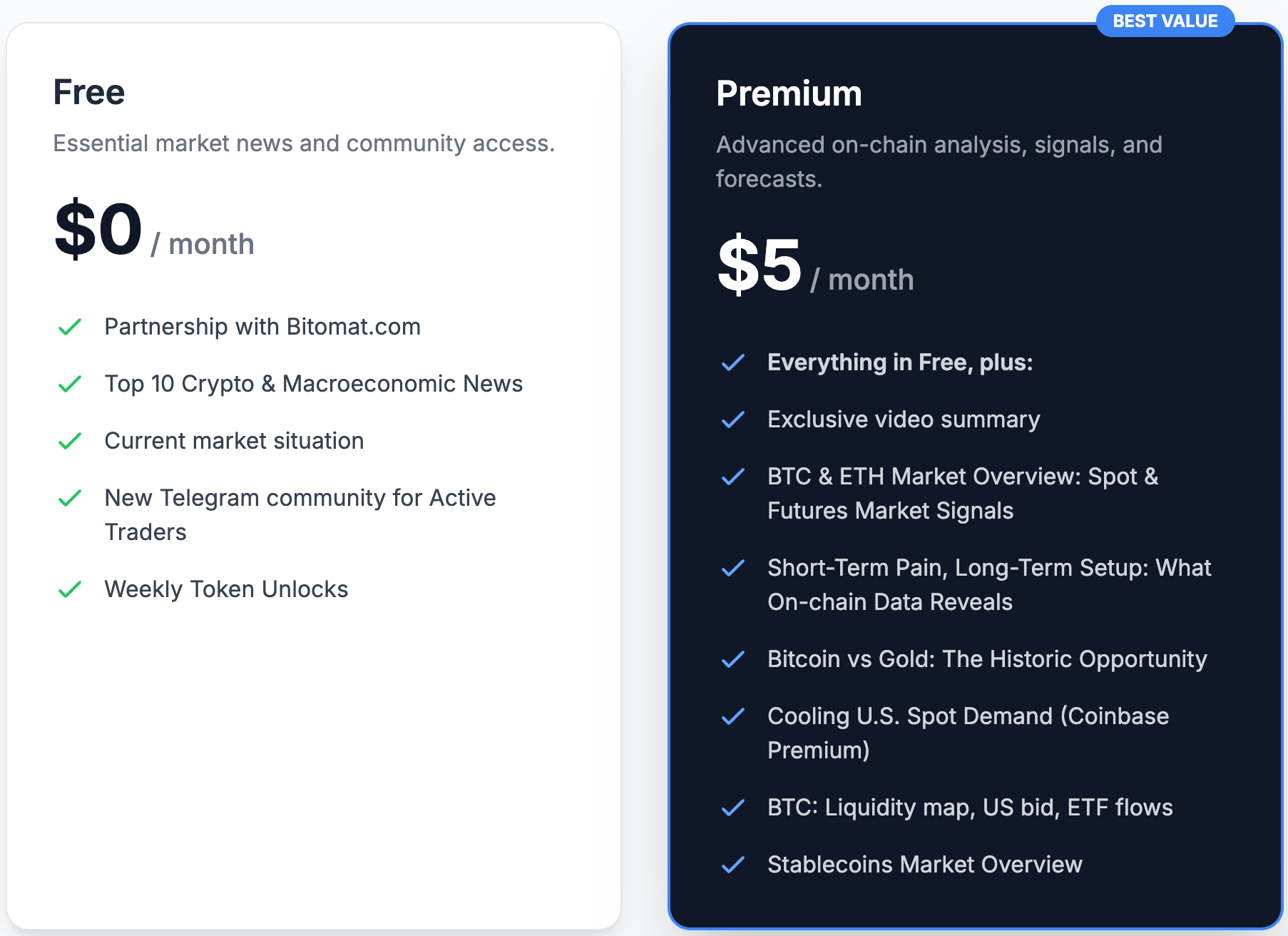The width and height of the screenshot is (1288, 936).
Task: Click 'Weekly Token Unlocks' feature text
Action: pyautogui.click(x=226, y=589)
